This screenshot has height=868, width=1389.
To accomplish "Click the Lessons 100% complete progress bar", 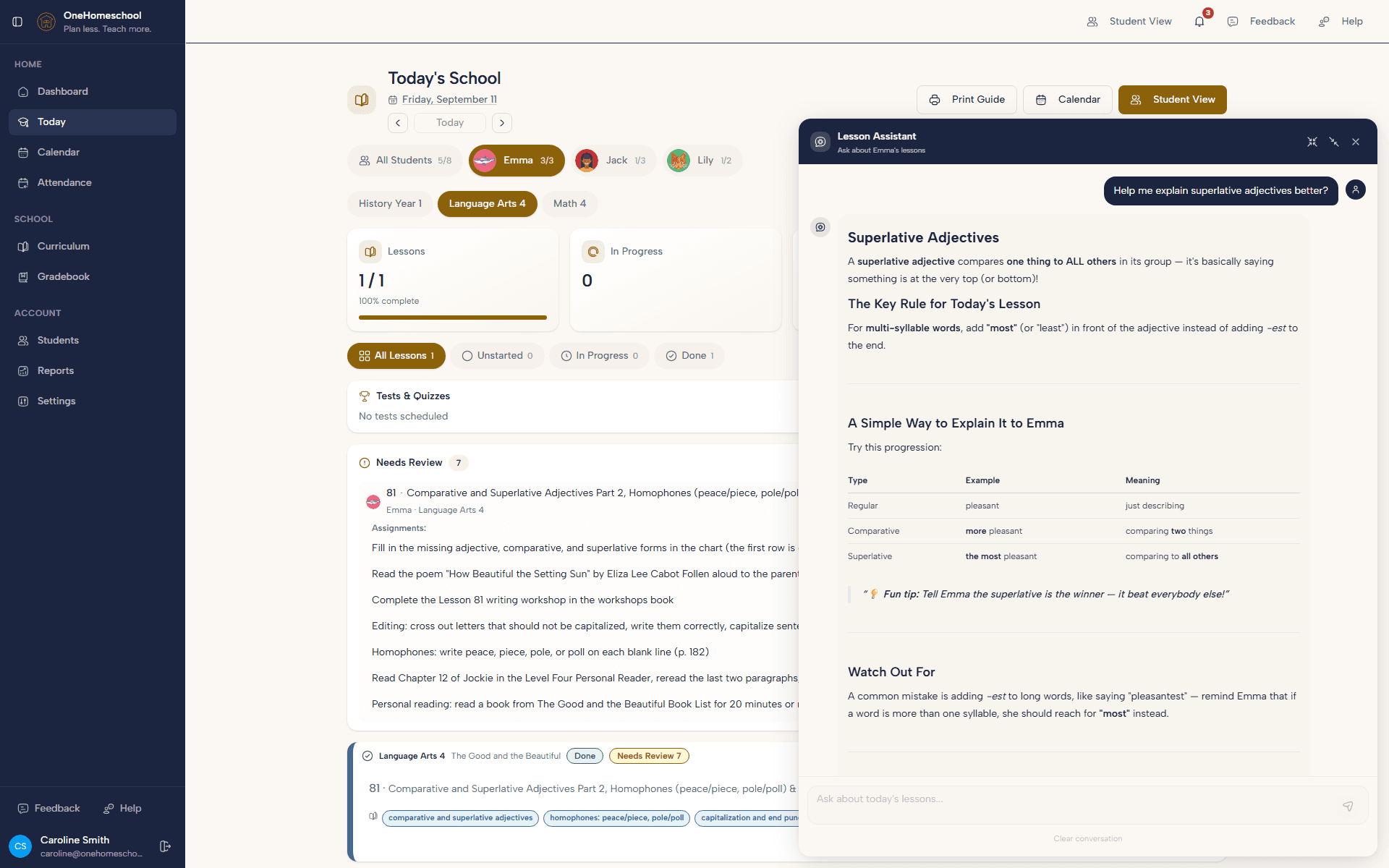I will pos(453,318).
